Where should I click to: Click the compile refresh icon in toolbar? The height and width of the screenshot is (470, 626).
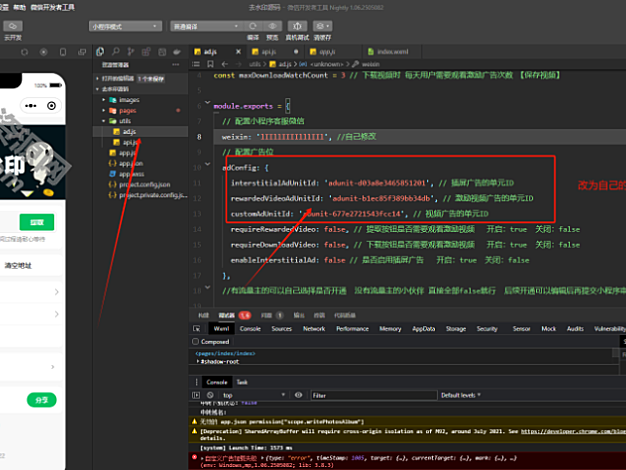pyautogui.click(x=253, y=25)
